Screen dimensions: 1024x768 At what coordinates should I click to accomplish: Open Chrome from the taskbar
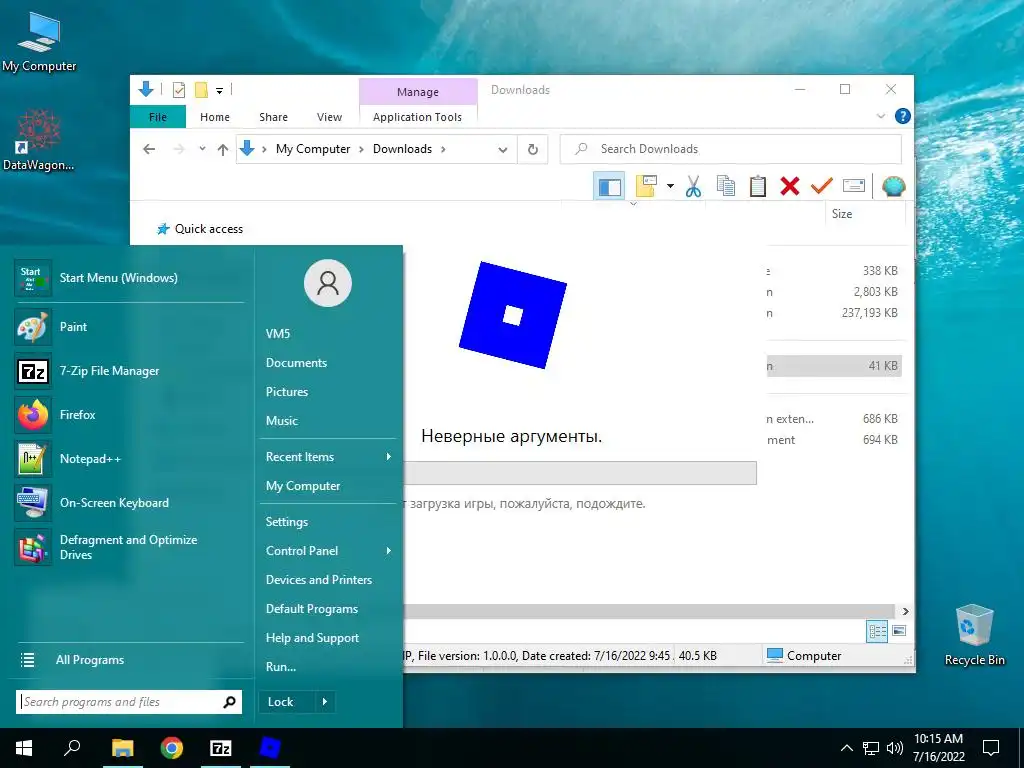click(172, 748)
